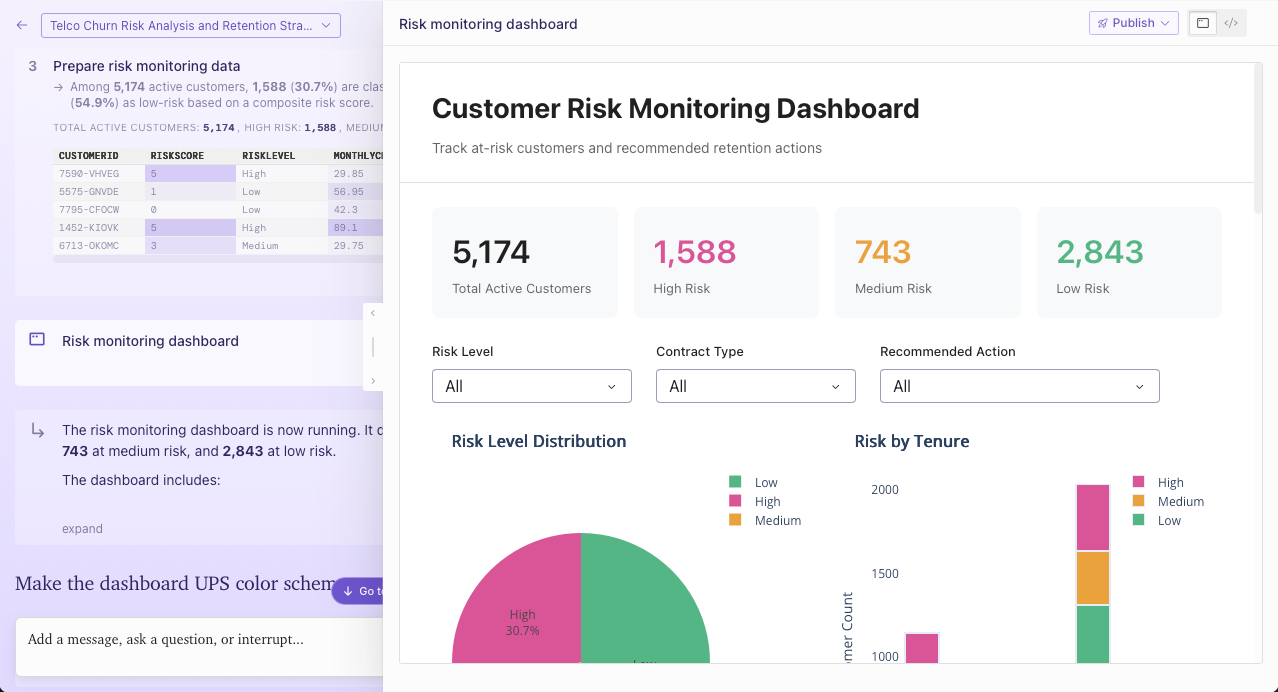This screenshot has width=1278, height=692.
Task: Click the RISKSCORE column header
Action: click(190, 156)
